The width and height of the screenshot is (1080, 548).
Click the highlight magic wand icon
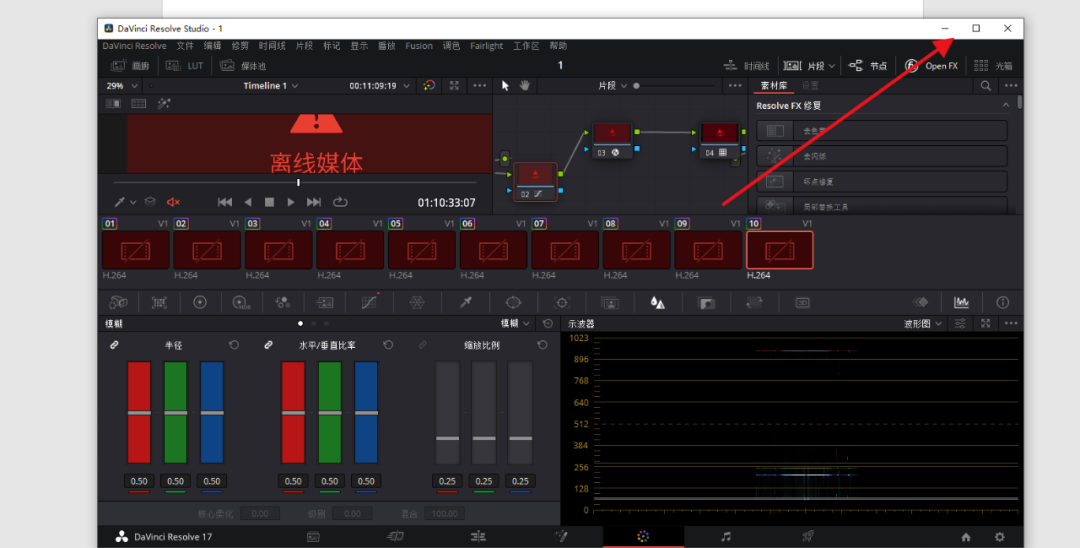point(164,104)
